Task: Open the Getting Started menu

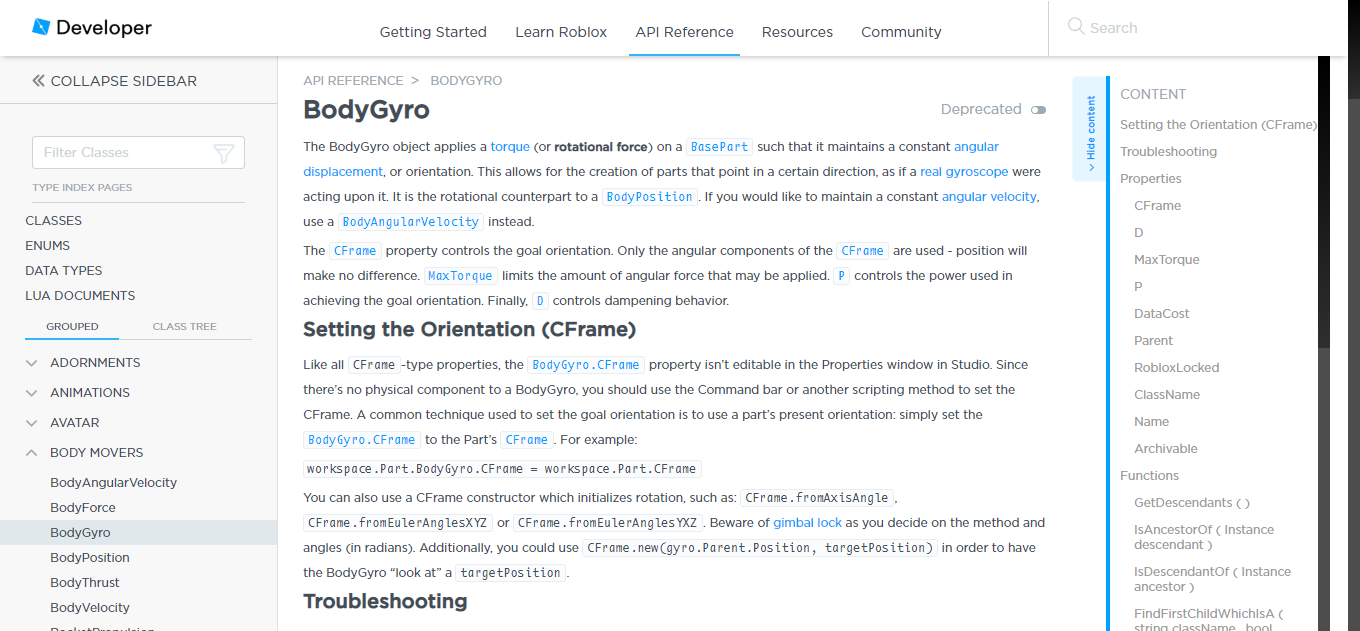Action: (433, 32)
